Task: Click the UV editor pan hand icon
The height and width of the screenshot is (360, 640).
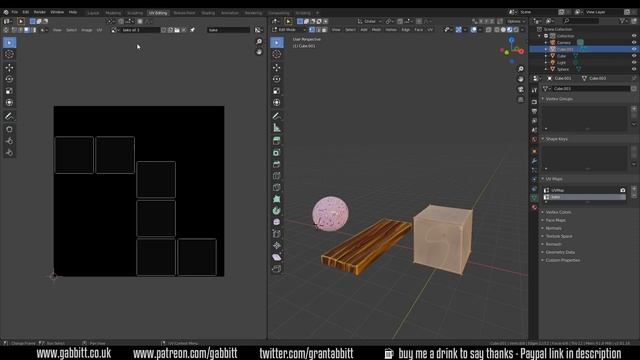Action: [x=259, y=52]
